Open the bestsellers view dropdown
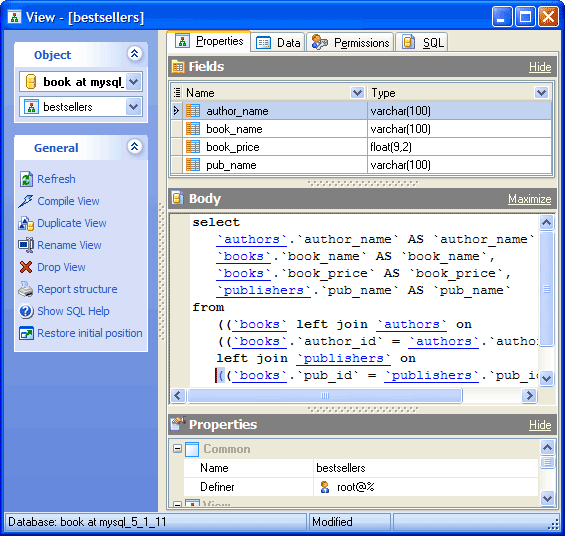The width and height of the screenshot is (565, 536). (133, 107)
